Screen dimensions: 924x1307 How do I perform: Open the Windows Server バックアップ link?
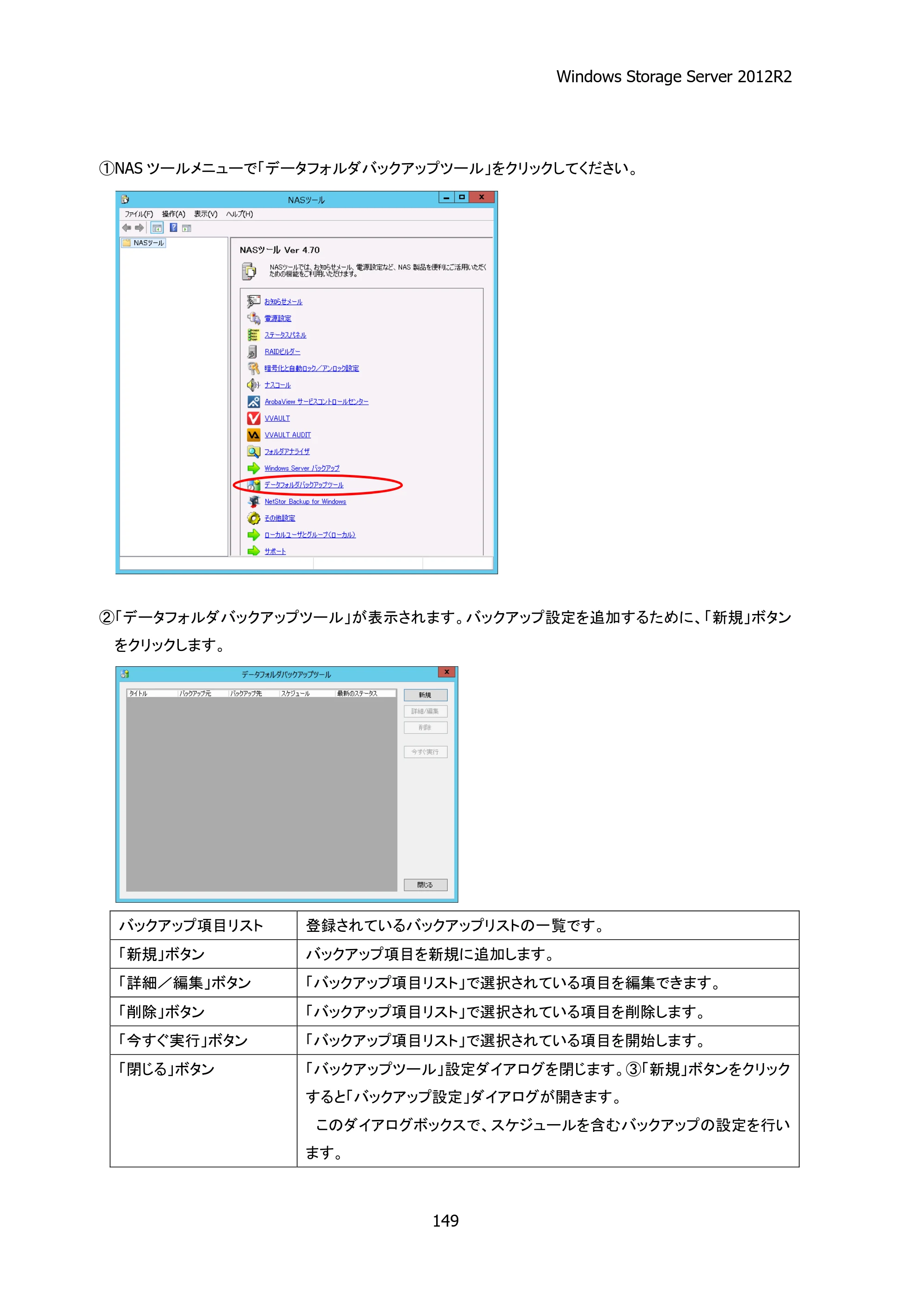(302, 468)
